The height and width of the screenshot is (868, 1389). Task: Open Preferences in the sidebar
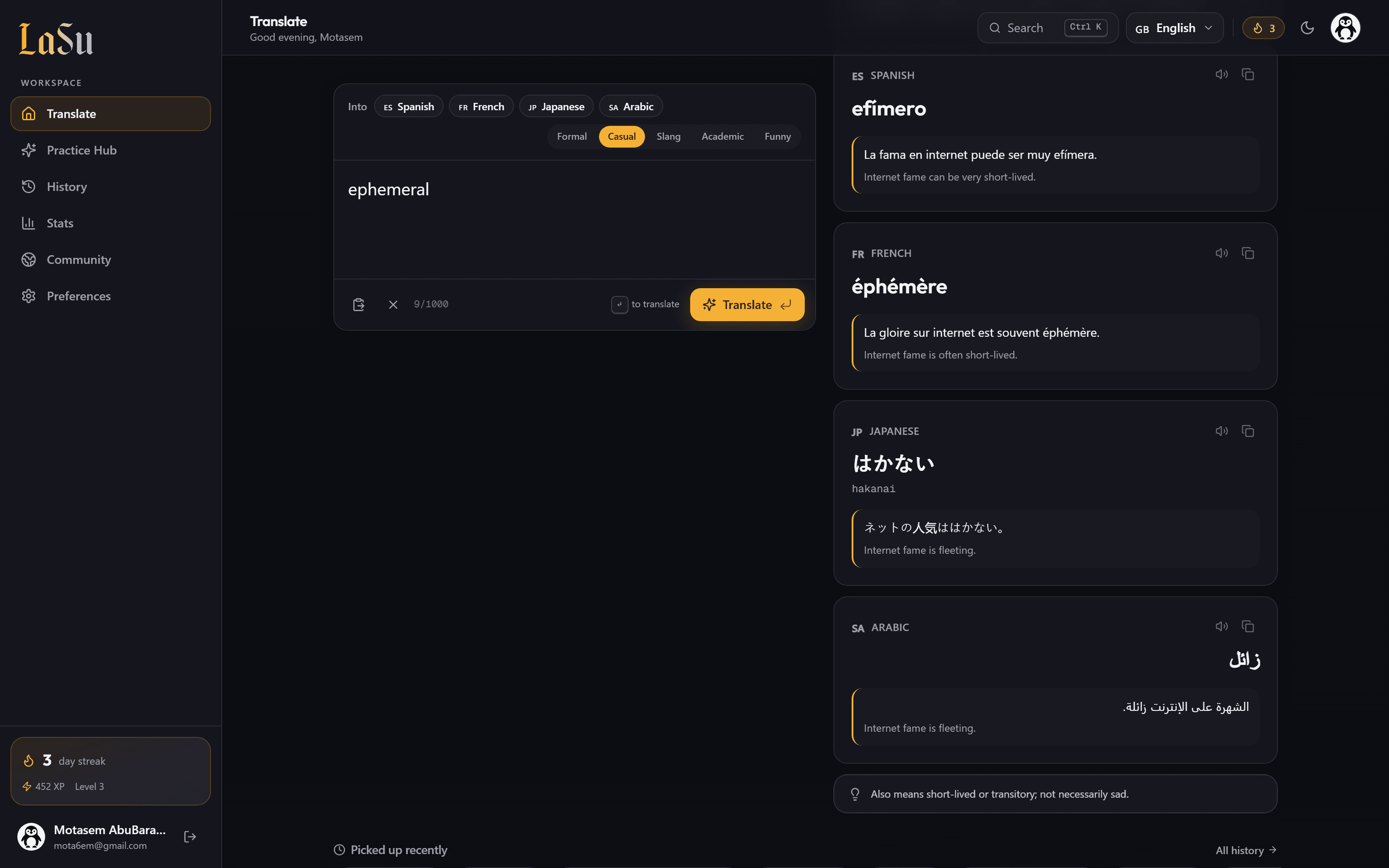pos(111,296)
